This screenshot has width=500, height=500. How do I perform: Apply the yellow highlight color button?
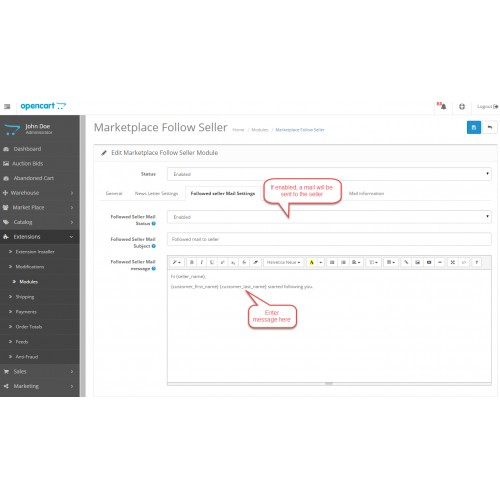[312, 263]
